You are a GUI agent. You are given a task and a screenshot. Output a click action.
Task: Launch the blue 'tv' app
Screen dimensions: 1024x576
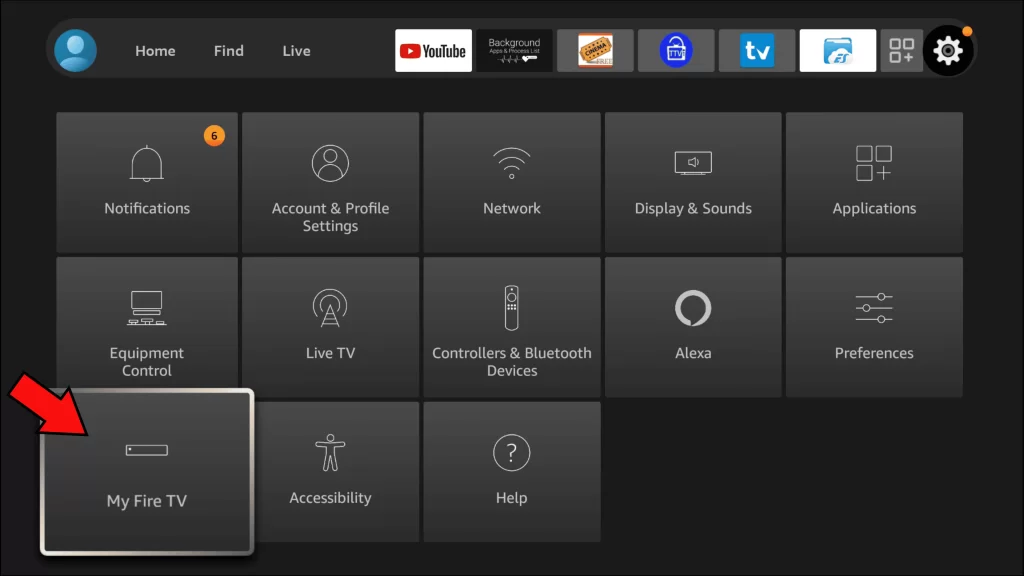click(757, 50)
